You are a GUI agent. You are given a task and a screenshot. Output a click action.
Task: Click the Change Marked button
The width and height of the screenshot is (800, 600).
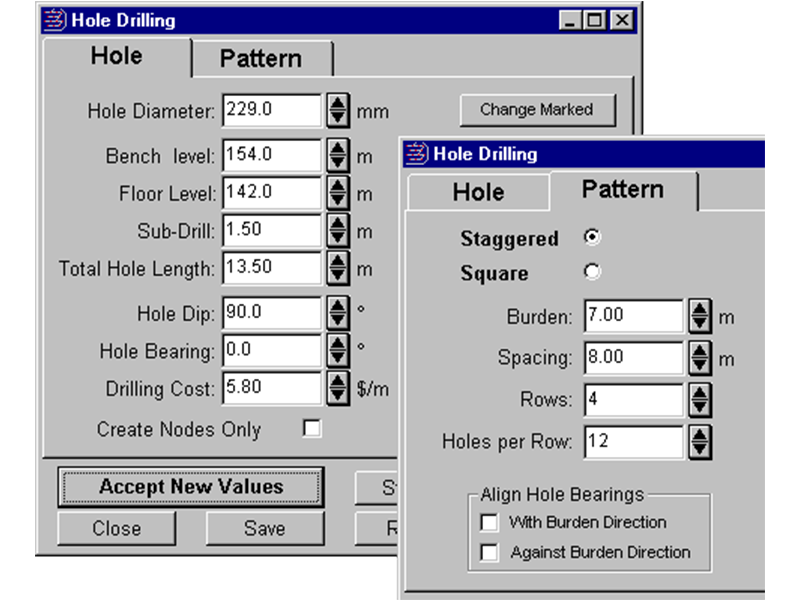[537, 110]
